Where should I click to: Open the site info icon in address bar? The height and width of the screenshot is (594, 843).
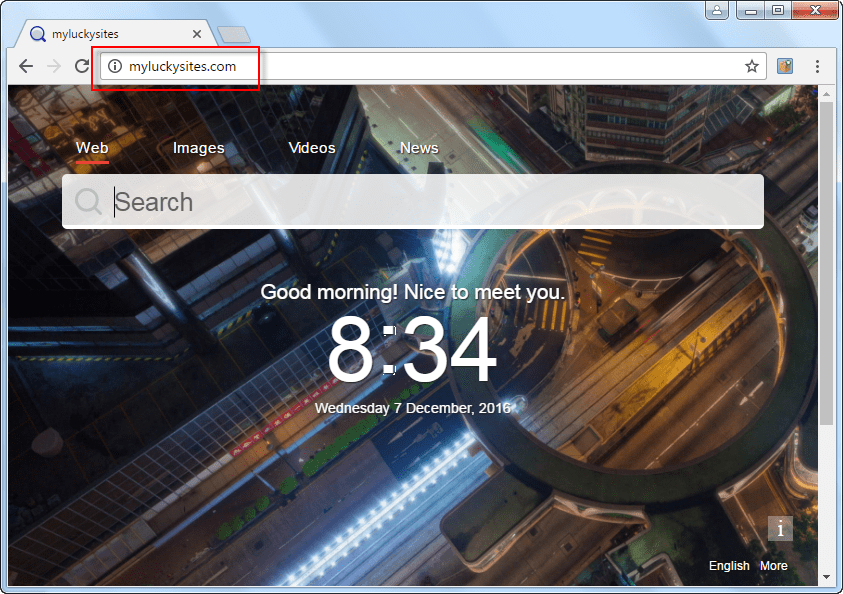tap(115, 66)
